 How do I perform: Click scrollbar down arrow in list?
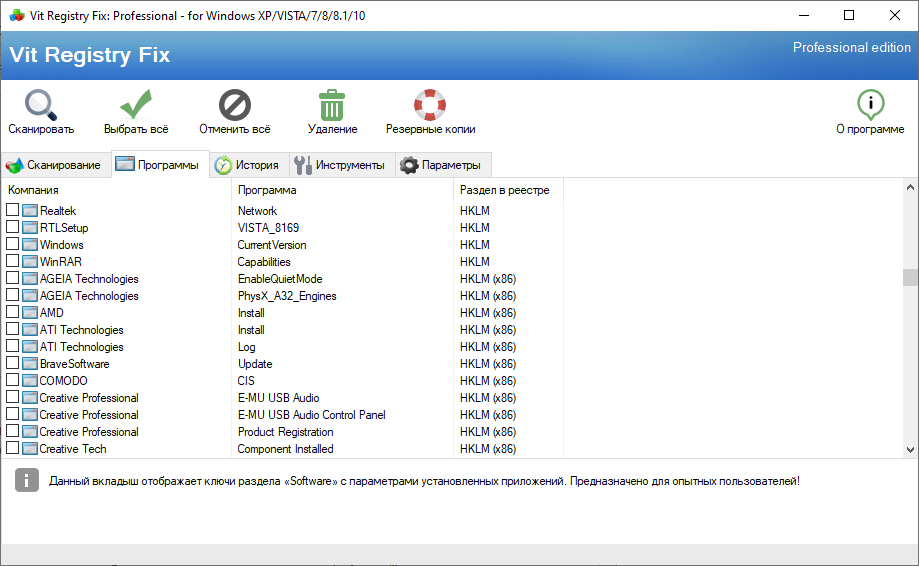click(910, 450)
